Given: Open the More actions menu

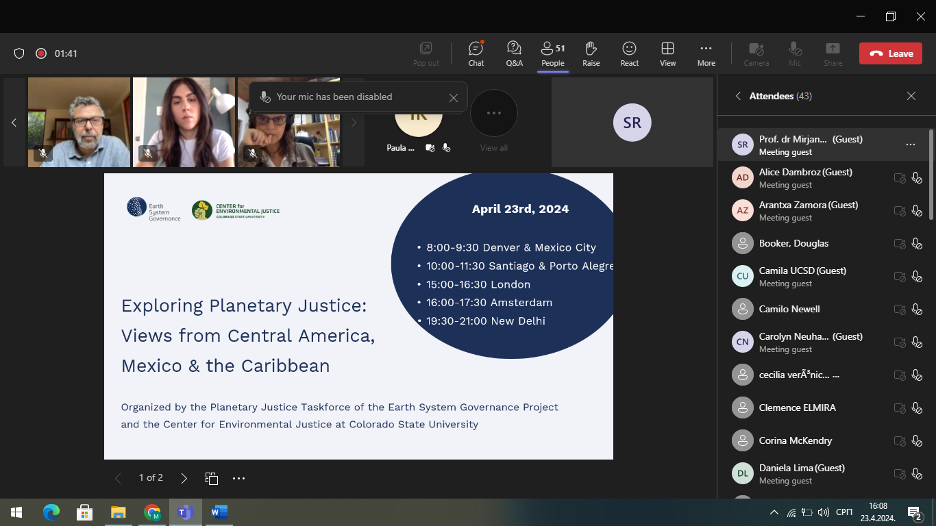Looking at the screenshot, I should tap(706, 52).
